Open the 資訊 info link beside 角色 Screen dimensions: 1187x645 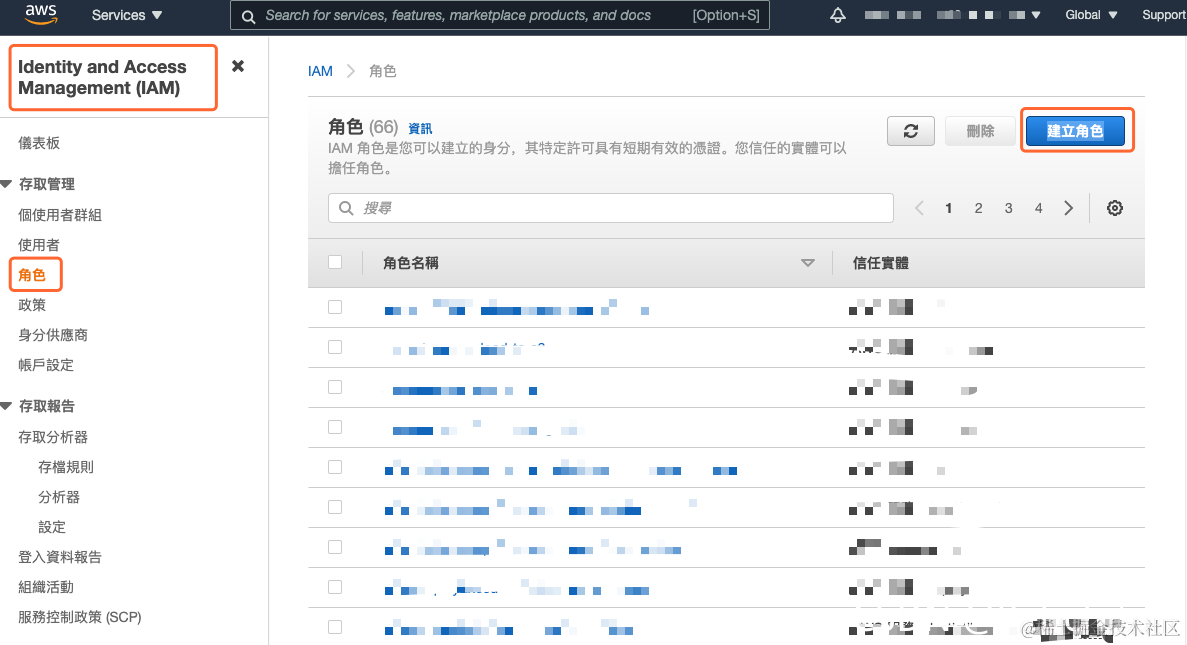pyautogui.click(x=420, y=129)
